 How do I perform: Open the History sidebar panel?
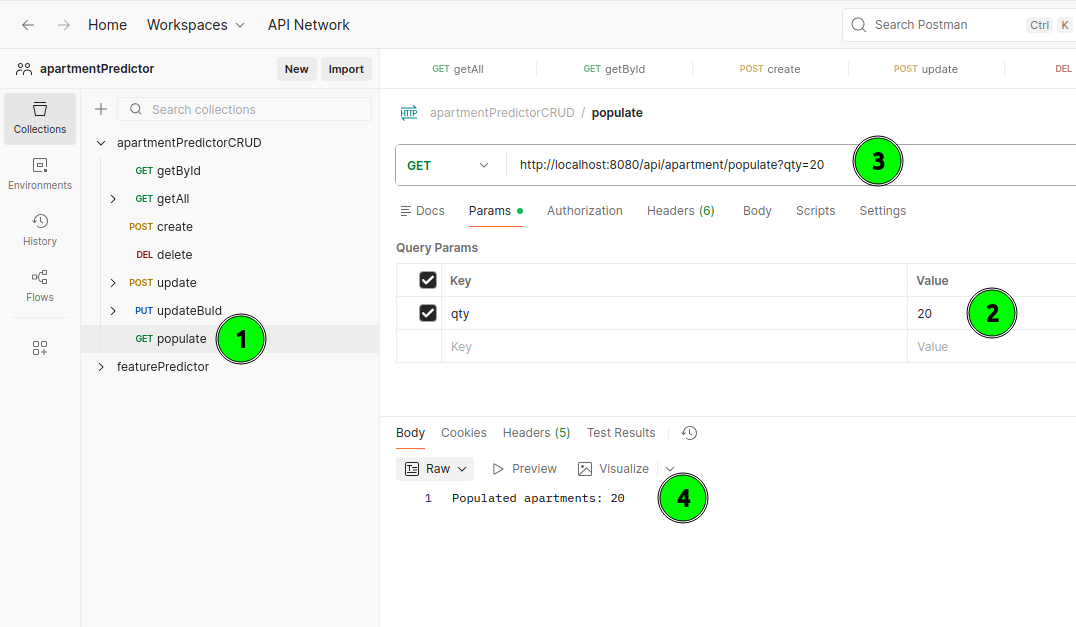tap(40, 230)
